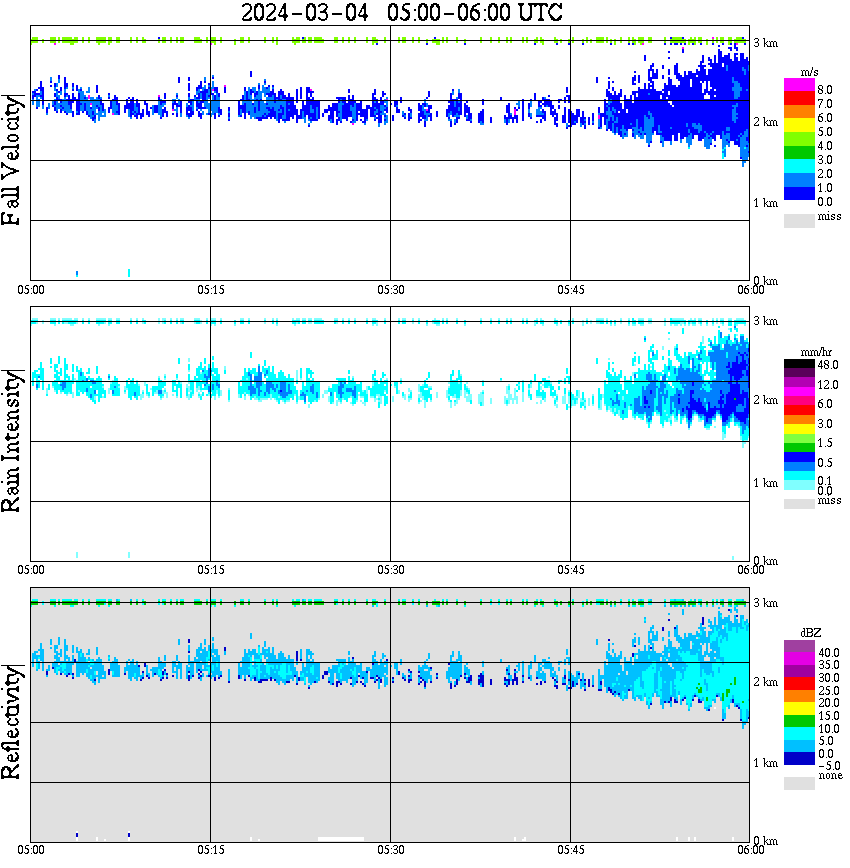Click the 05:45 tick label under Fall Velocity
Screen dimensions: 850x868
(x=571, y=290)
